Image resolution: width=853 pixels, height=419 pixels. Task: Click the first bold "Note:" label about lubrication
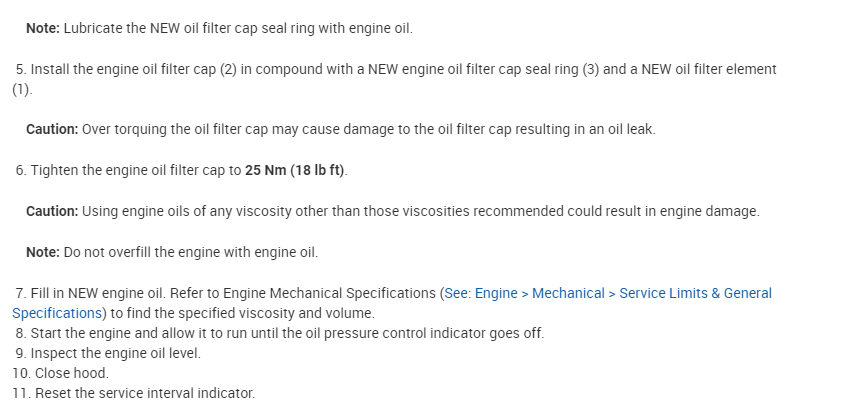[x=43, y=28]
